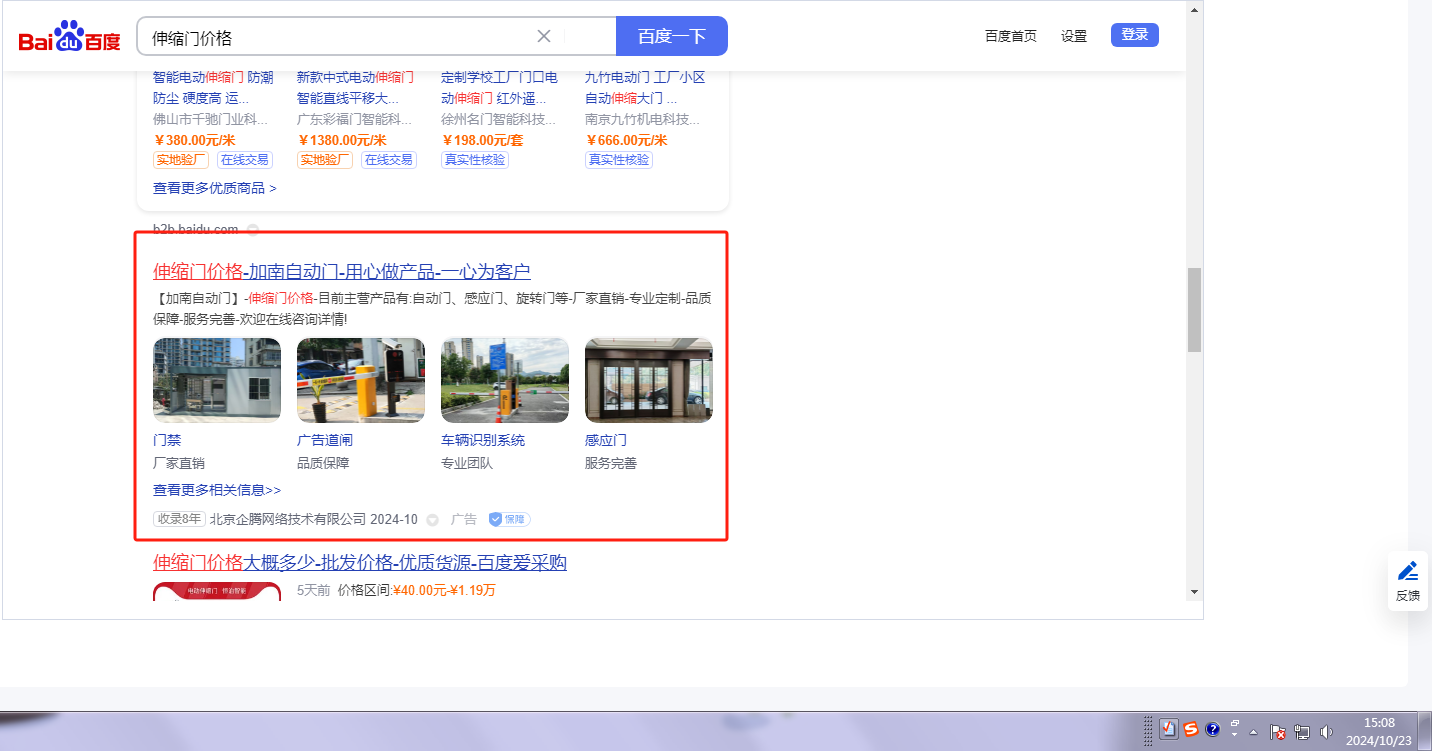Image resolution: width=1432 pixels, height=751 pixels.
Task: Click the Baidu logo
Action: pos(69,38)
